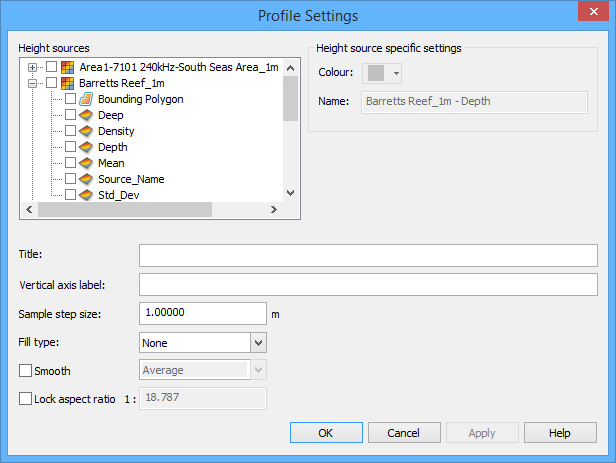This screenshot has width=616, height=463.
Task: Click the Deep layer icon
Action: 86,116
